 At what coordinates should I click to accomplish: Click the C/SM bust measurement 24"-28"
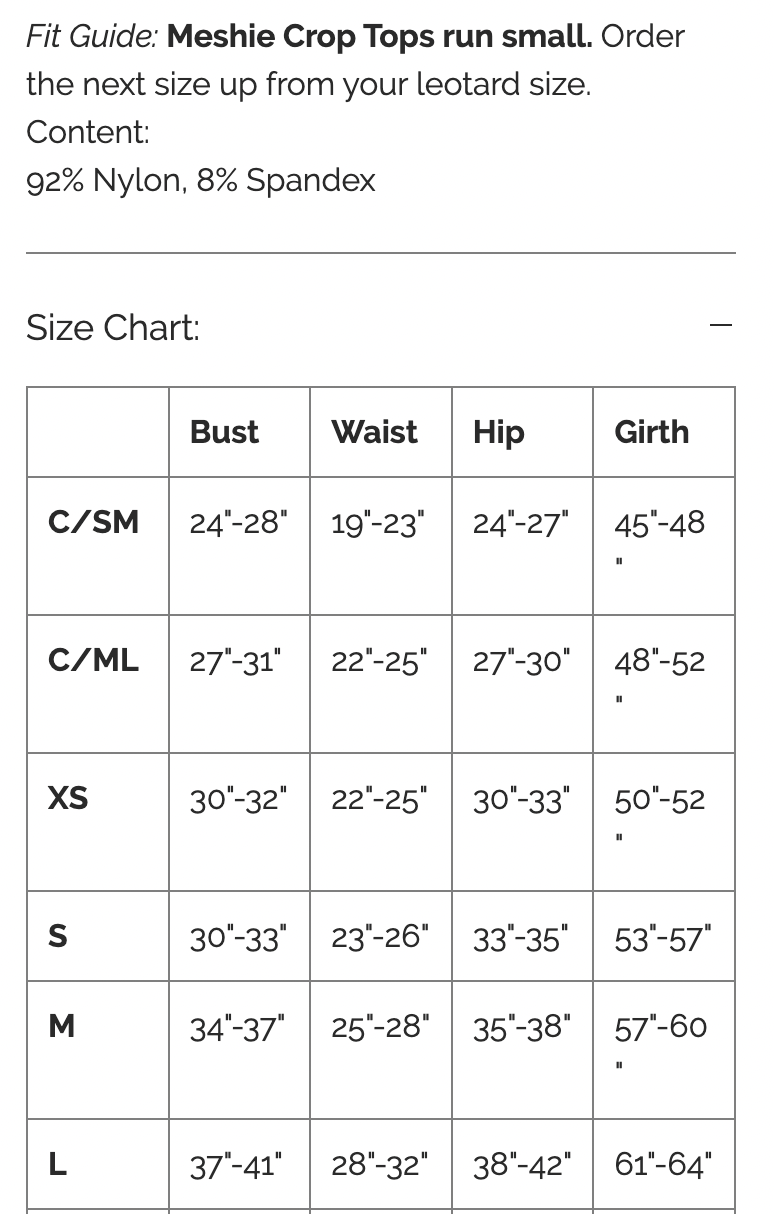pos(238,523)
